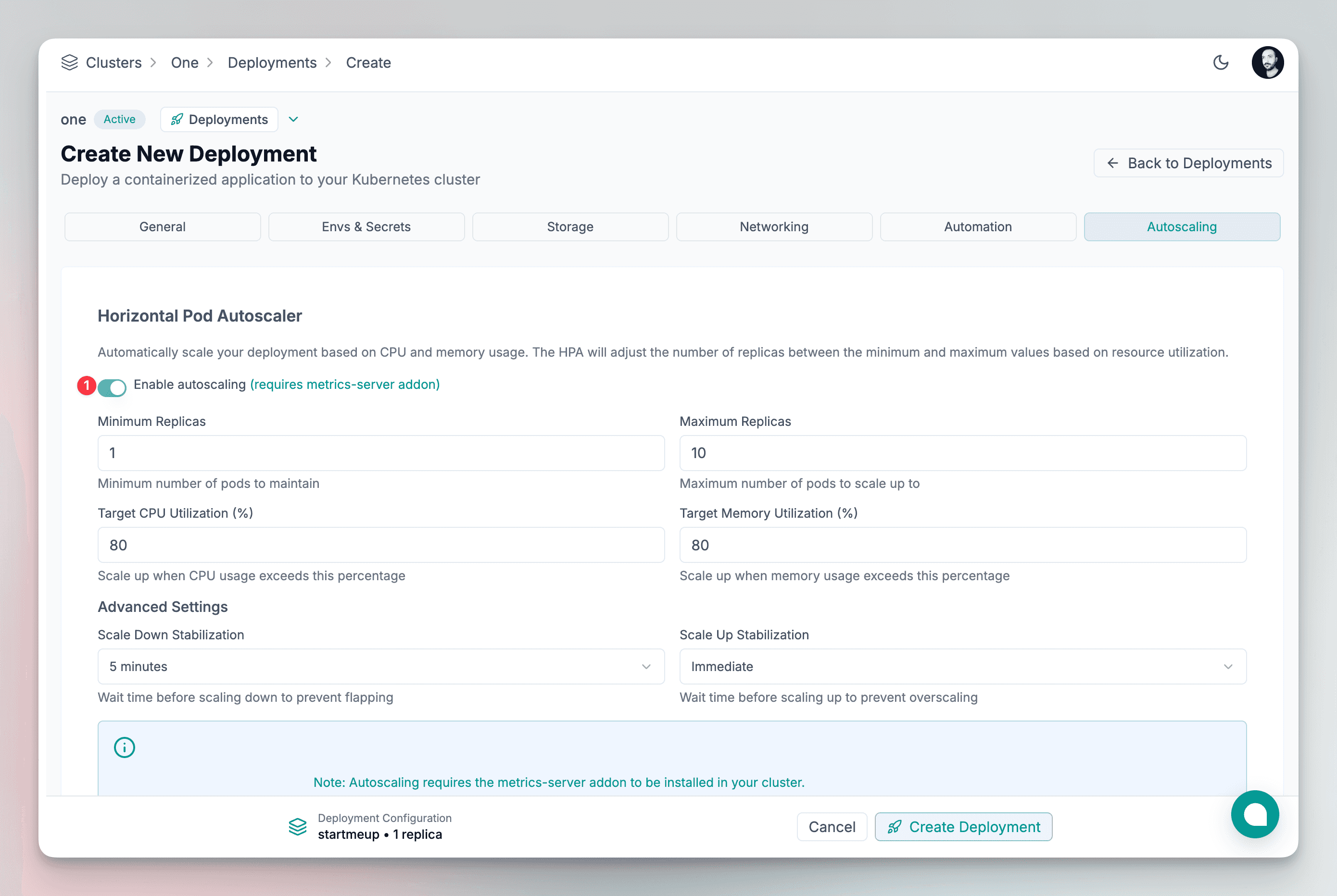Focus the Target CPU Utilization field
The width and height of the screenshot is (1337, 896).
coord(381,545)
